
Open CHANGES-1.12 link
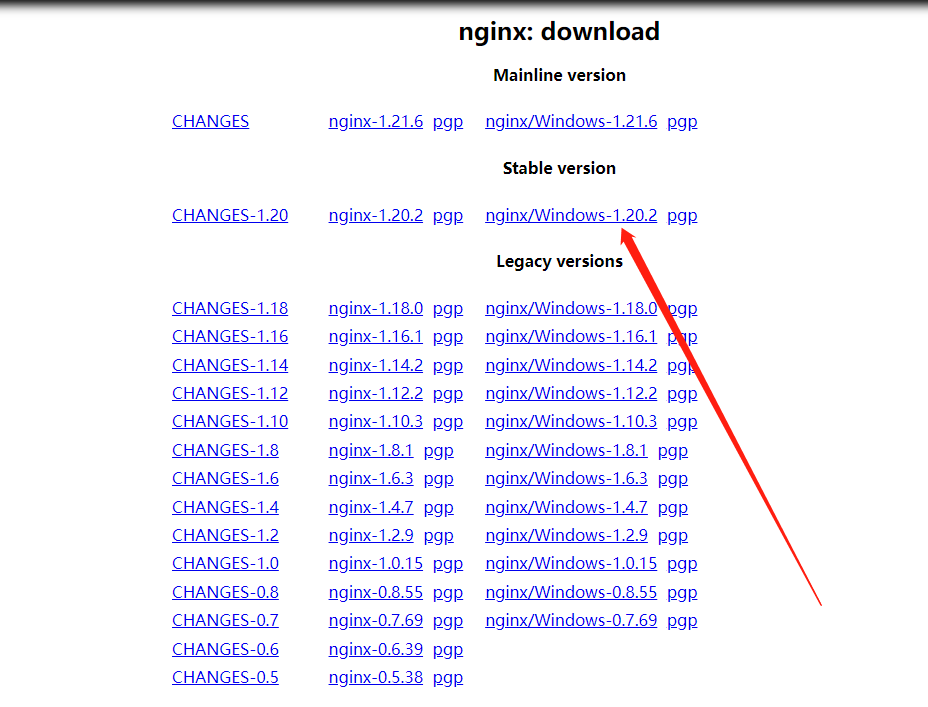tap(230, 393)
